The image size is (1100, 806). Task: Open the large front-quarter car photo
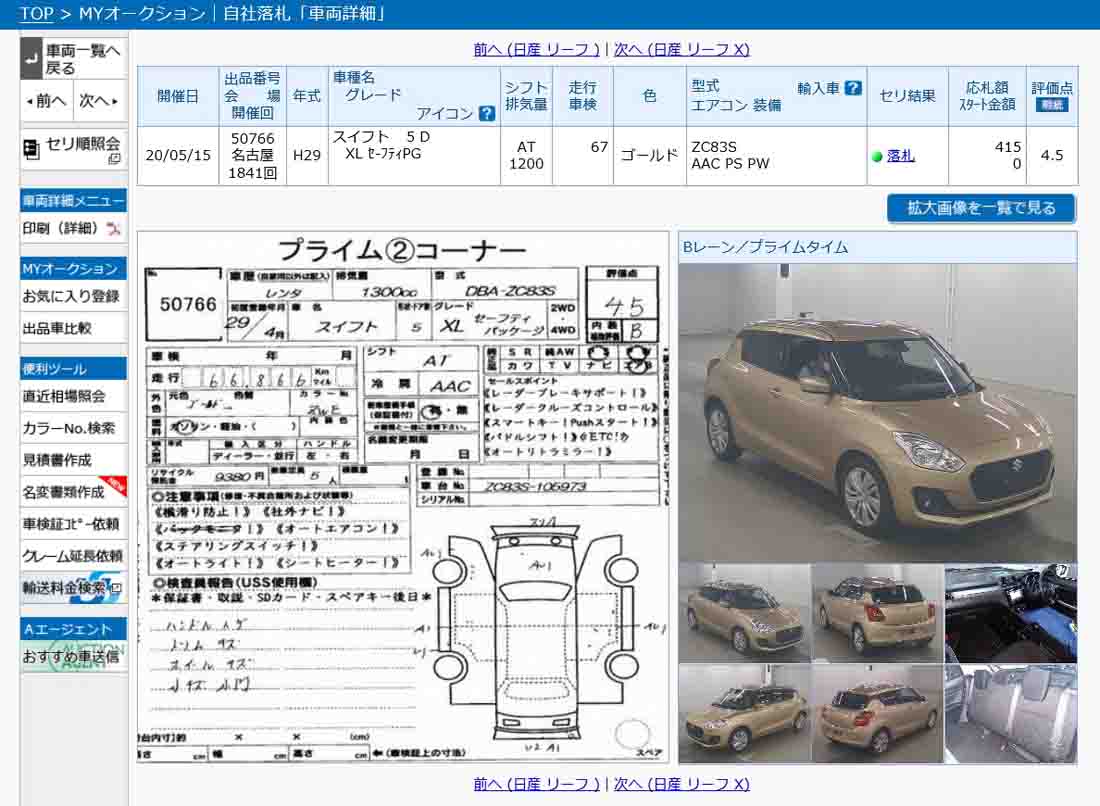[x=878, y=412]
